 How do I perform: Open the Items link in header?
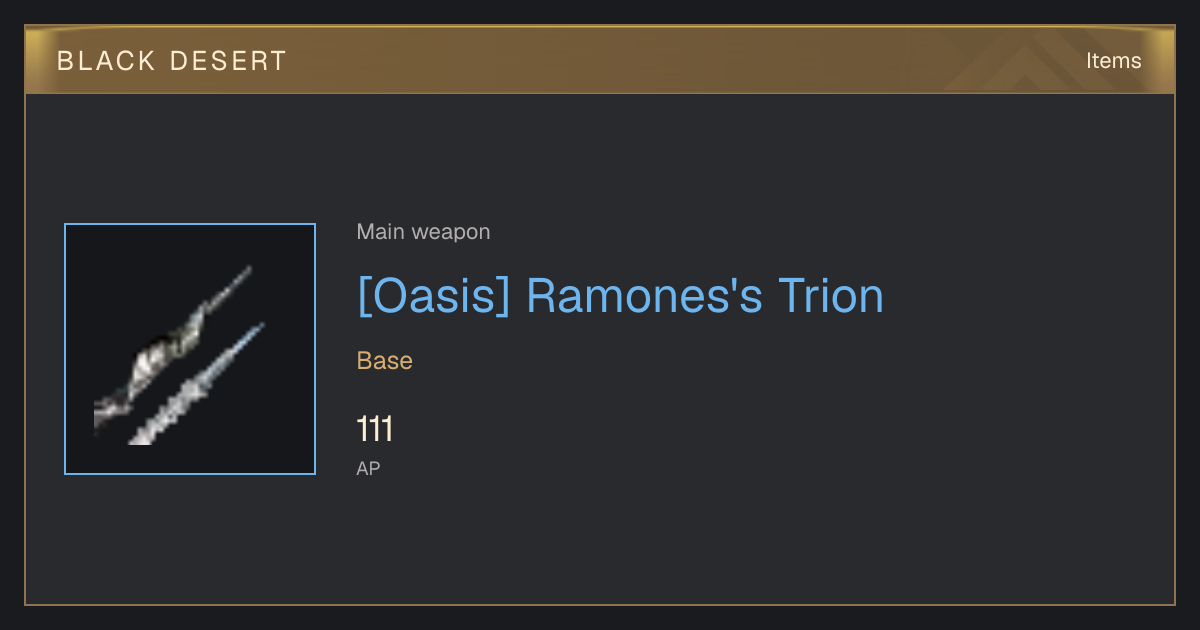[1113, 61]
